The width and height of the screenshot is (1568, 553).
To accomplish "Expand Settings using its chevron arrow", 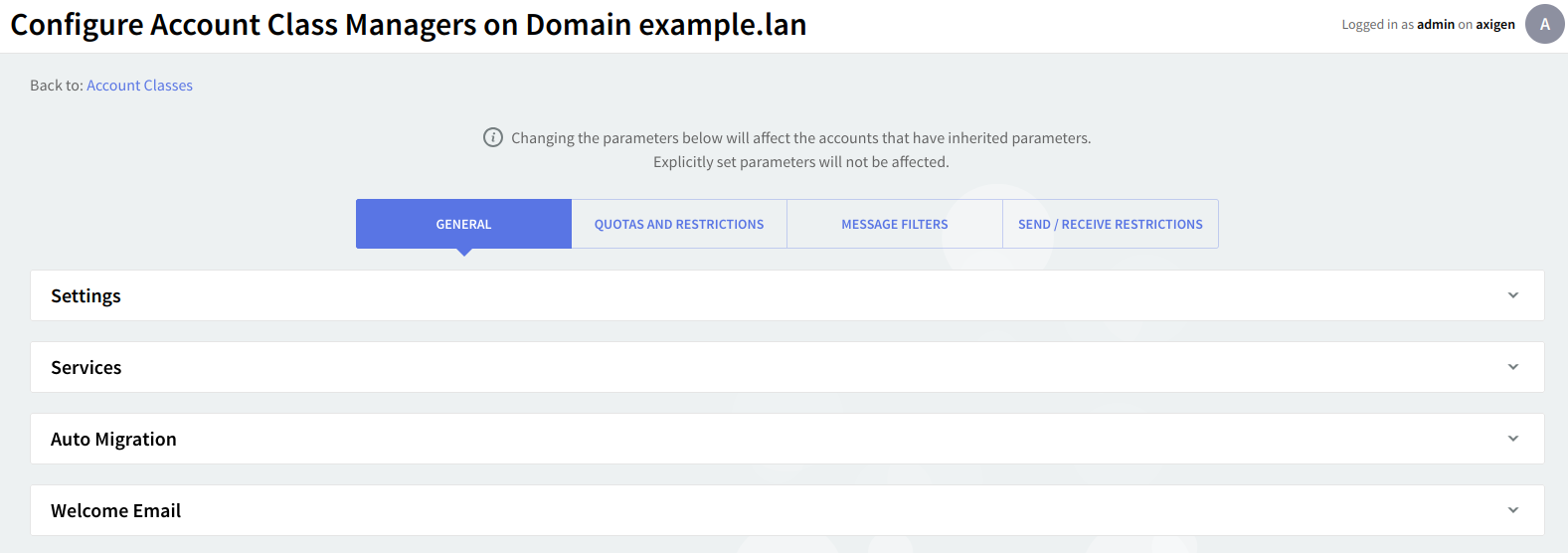I will coord(1512,295).
